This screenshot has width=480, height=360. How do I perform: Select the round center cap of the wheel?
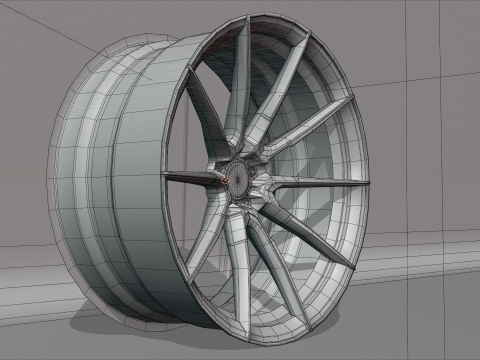click(x=238, y=178)
